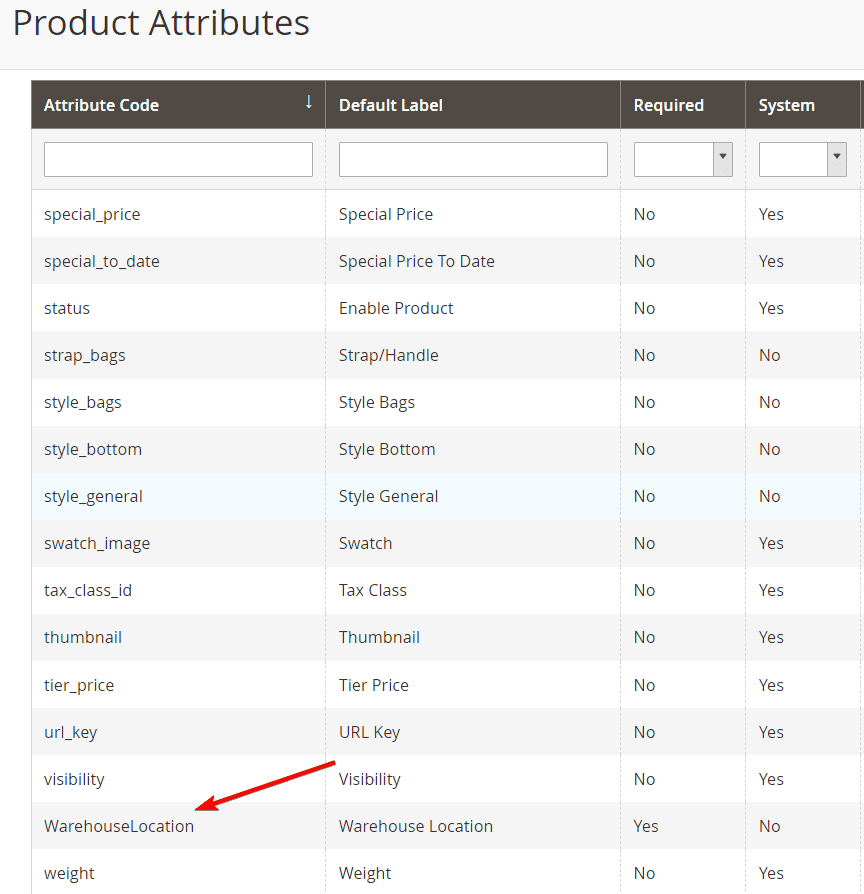Screen dimensions: 864x894
Task: Click the sort arrow on Attribute Code header
Action: pyautogui.click(x=308, y=103)
